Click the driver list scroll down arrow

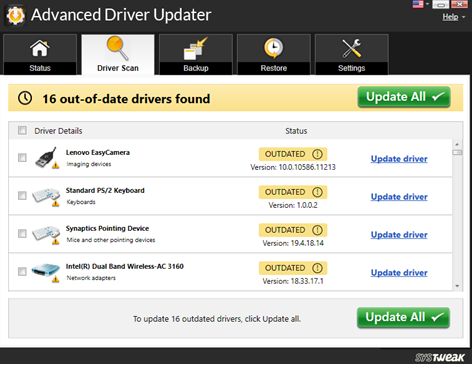point(457,286)
